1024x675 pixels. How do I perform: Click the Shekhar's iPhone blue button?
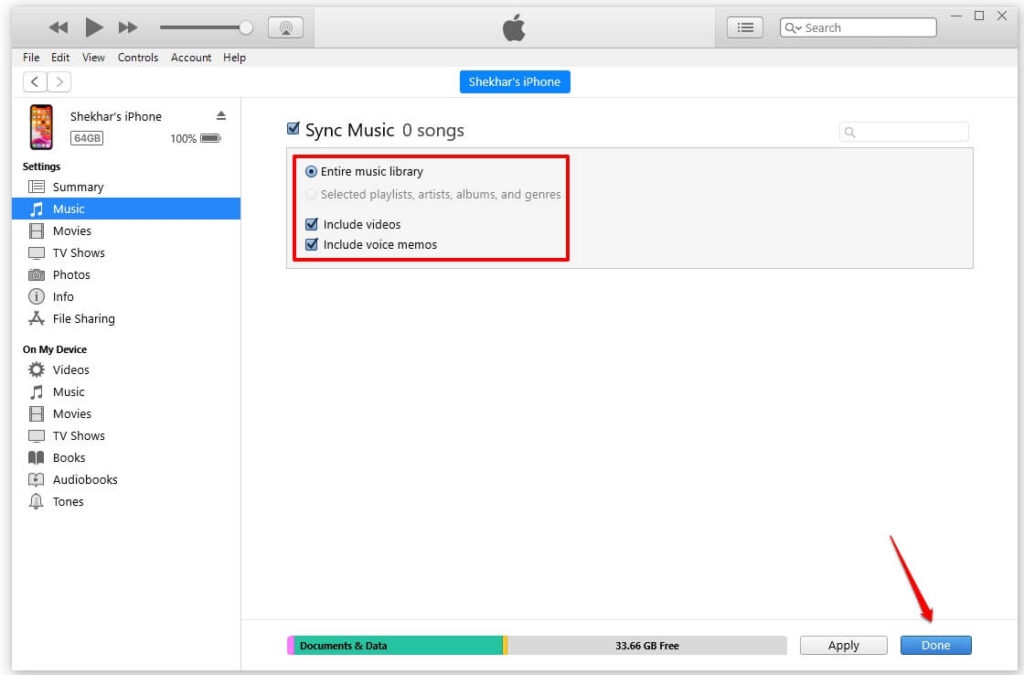[x=515, y=82]
